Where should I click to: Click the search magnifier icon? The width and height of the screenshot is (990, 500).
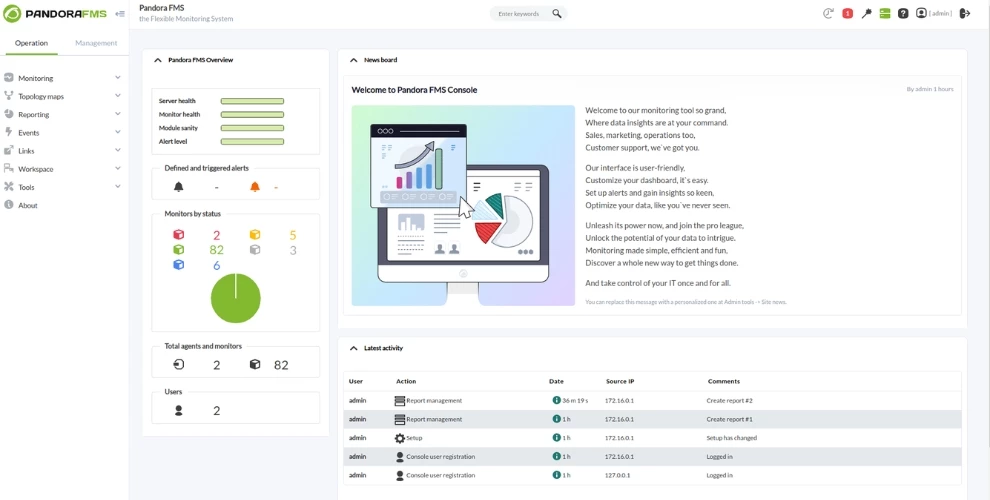point(556,13)
